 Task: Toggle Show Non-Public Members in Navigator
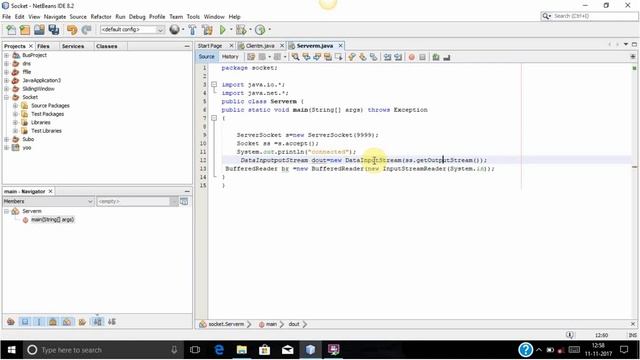pyautogui.click(x=53, y=322)
